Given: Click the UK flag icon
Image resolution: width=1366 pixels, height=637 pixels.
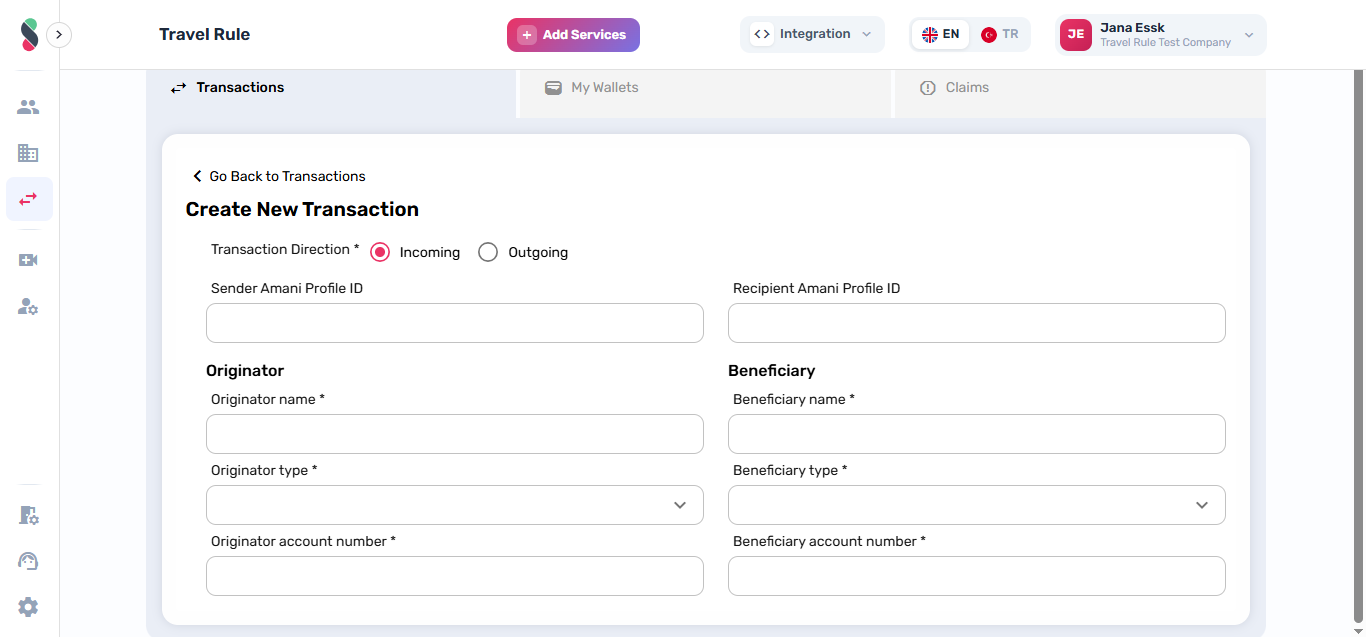Looking at the screenshot, I should (x=930, y=35).
